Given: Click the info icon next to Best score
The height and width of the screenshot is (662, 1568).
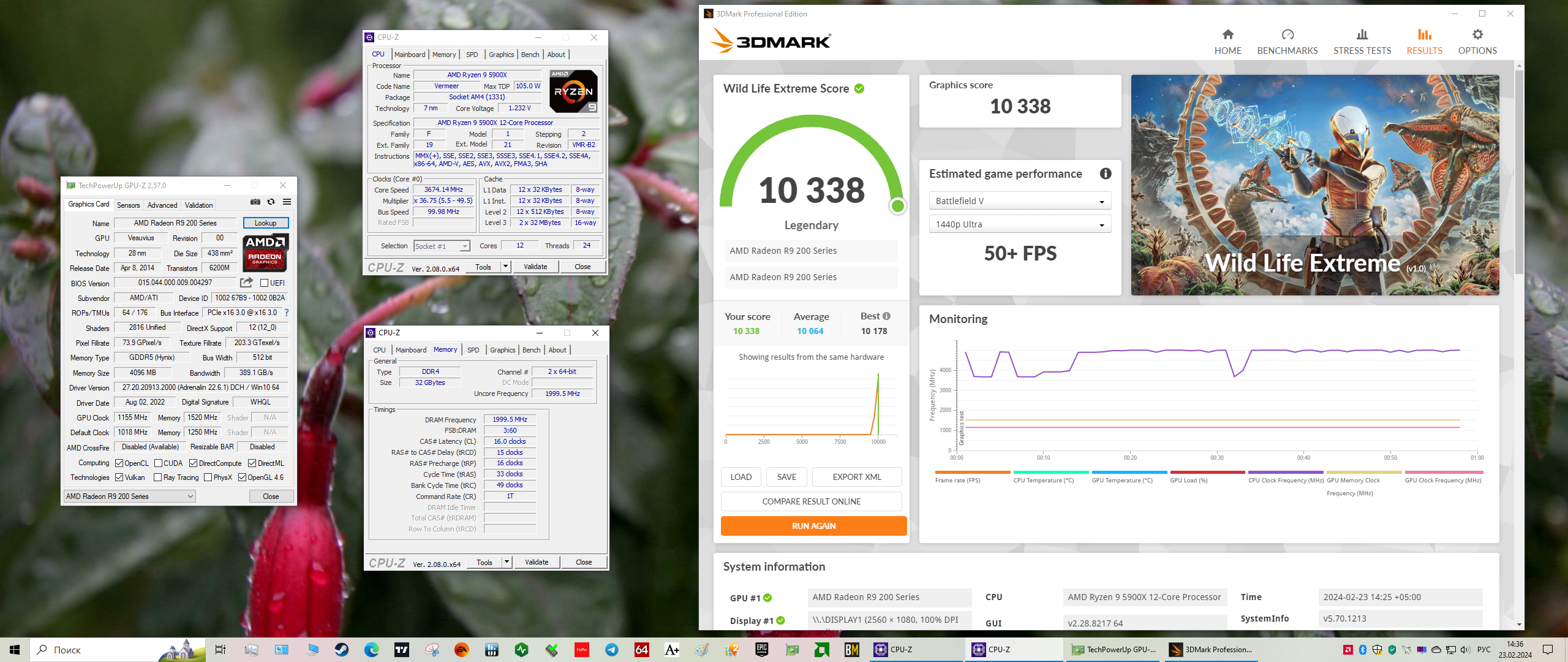Looking at the screenshot, I should (886, 316).
